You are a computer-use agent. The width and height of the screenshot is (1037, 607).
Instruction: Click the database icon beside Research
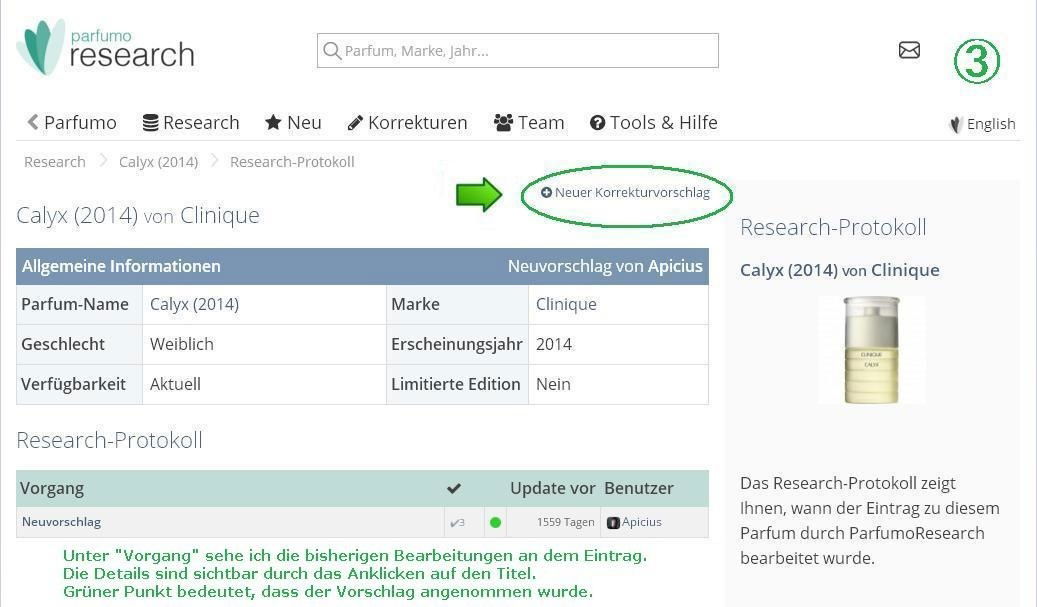[151, 123]
